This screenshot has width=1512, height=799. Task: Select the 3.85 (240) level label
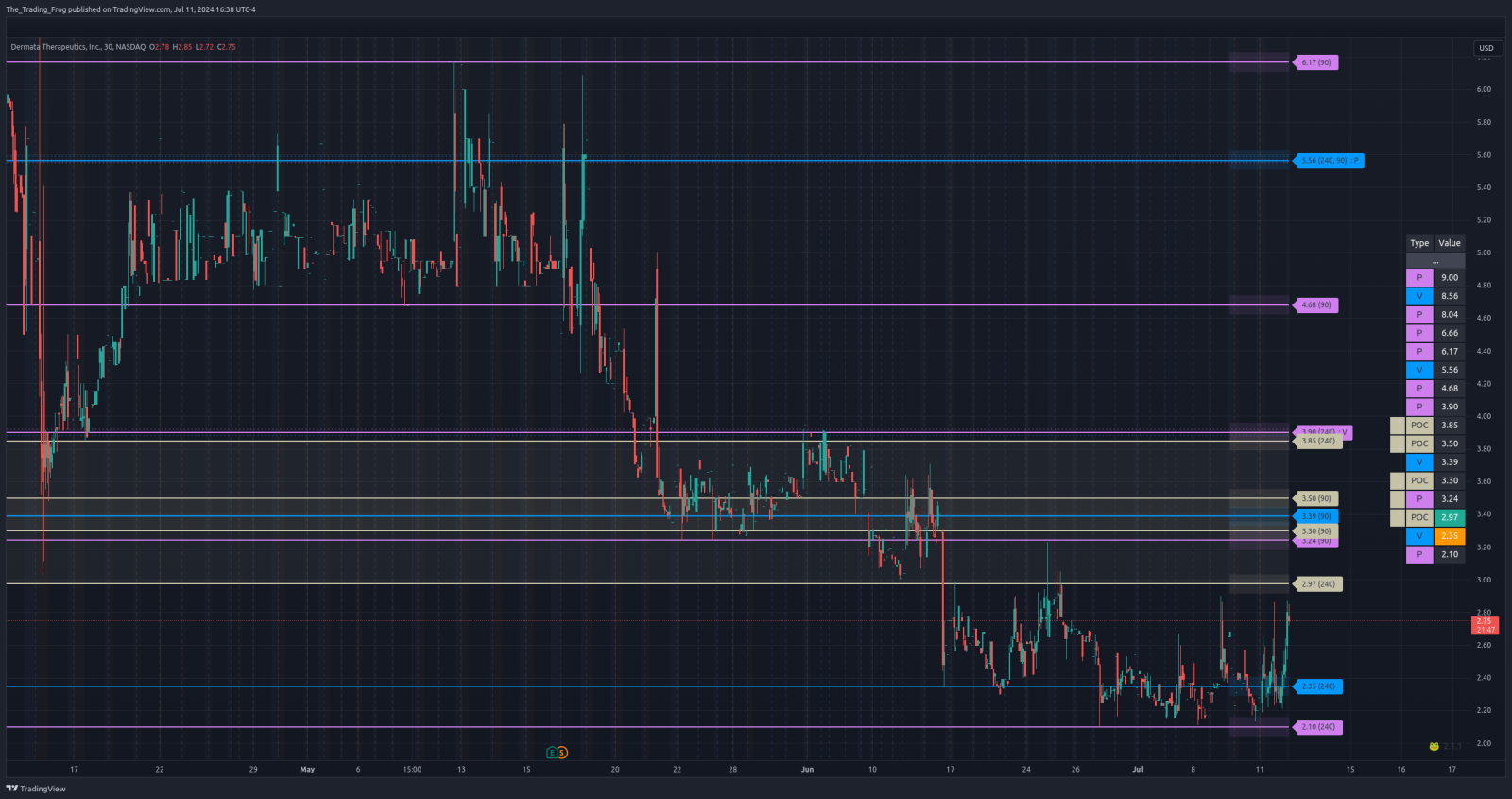(1318, 441)
